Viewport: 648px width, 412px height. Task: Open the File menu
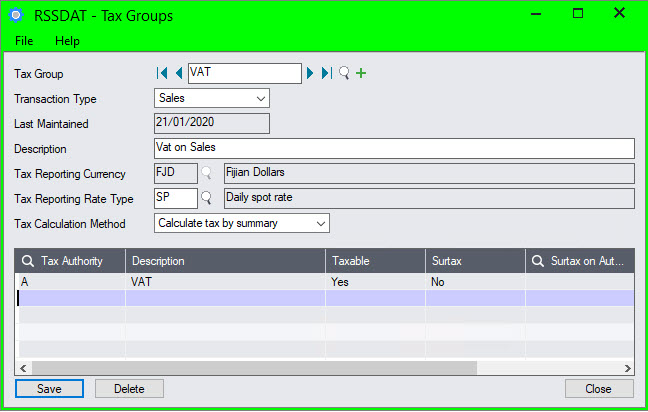click(24, 41)
